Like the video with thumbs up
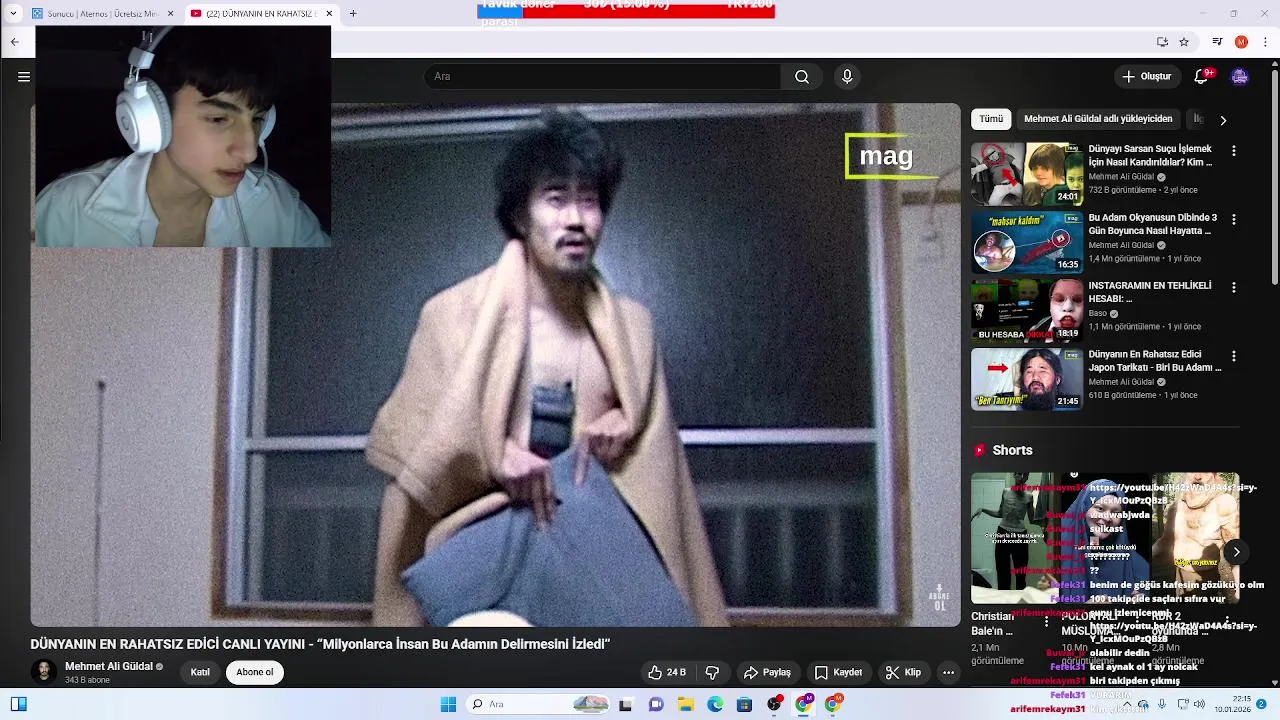 (666, 673)
